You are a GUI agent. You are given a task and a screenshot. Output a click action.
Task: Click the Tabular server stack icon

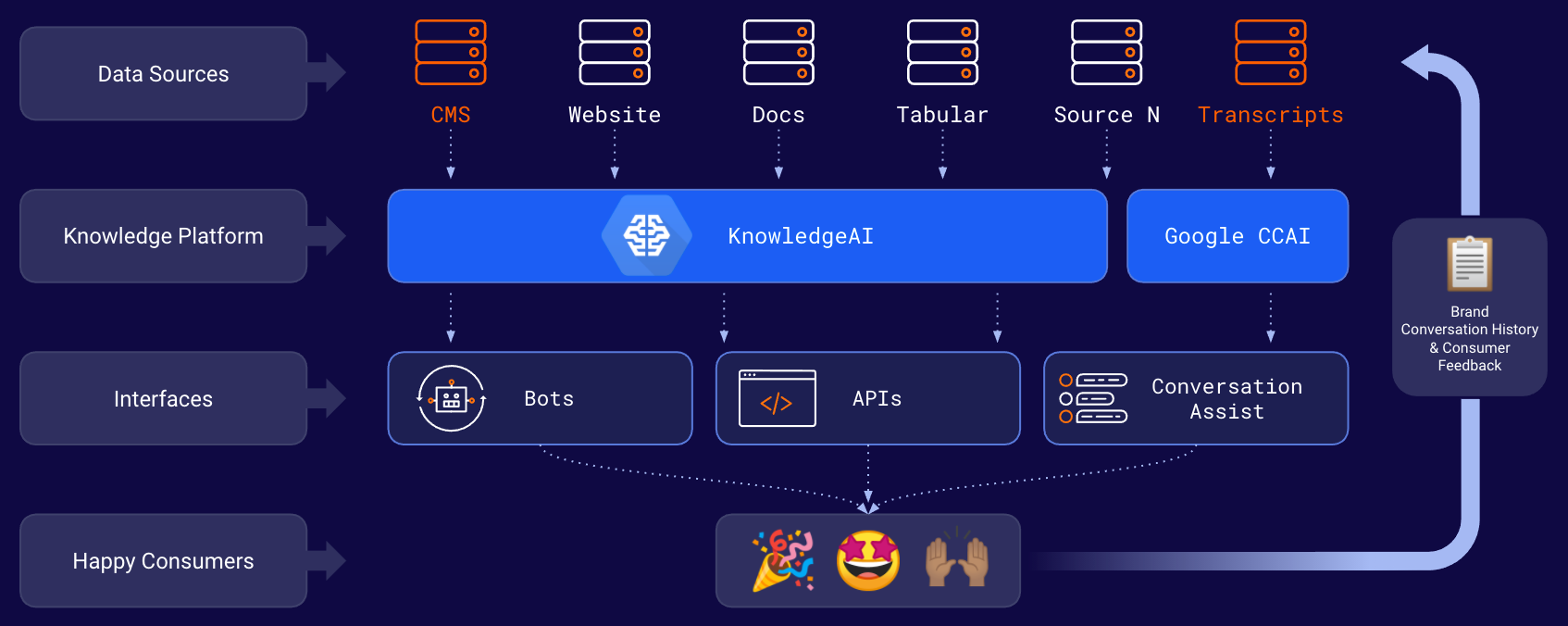tap(942, 53)
